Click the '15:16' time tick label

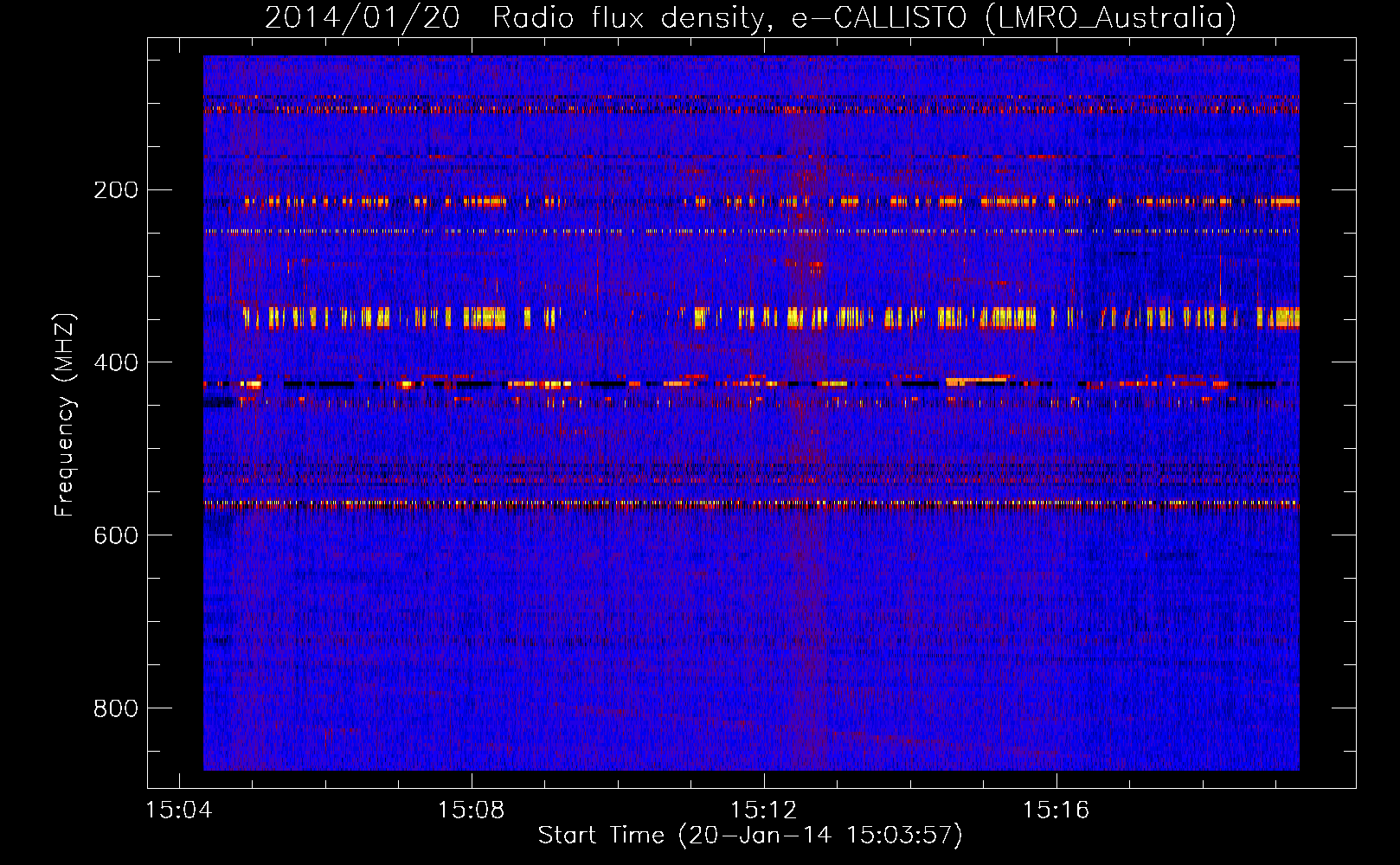pyautogui.click(x=1056, y=811)
